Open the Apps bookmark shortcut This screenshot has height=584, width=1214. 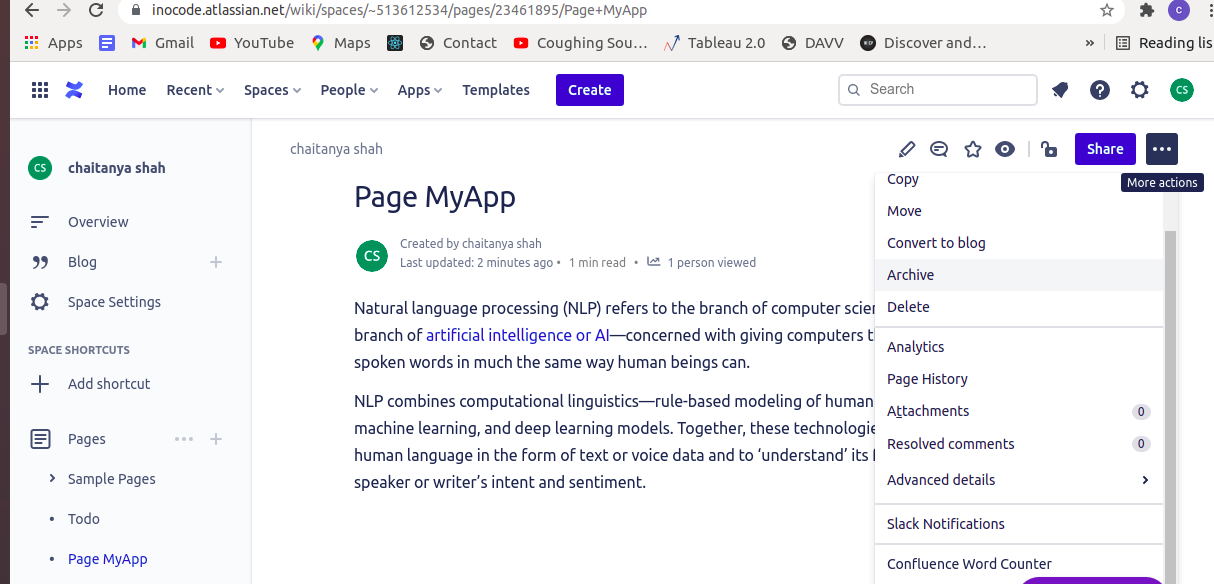(53, 43)
